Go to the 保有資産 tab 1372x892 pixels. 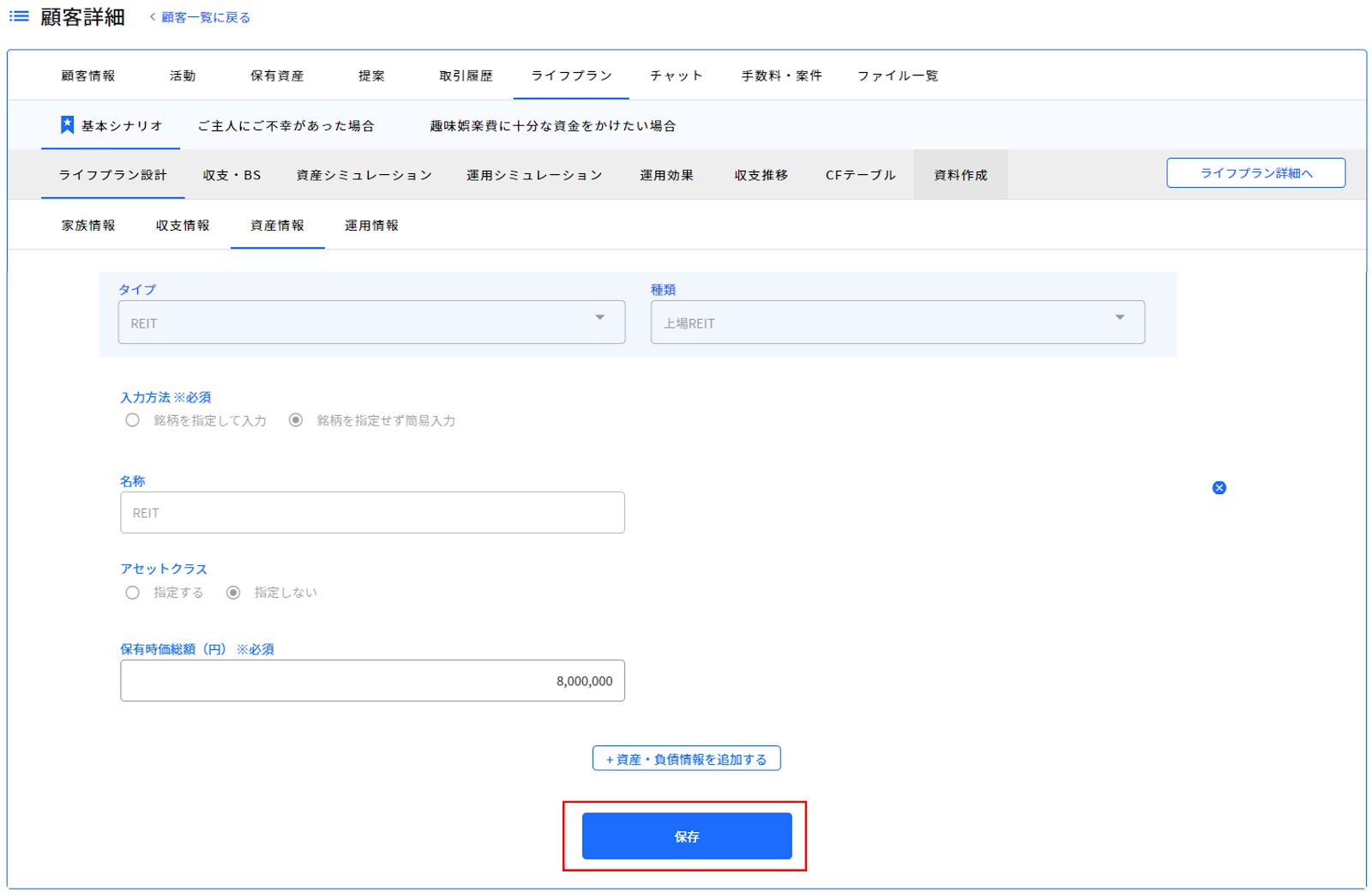pos(277,75)
